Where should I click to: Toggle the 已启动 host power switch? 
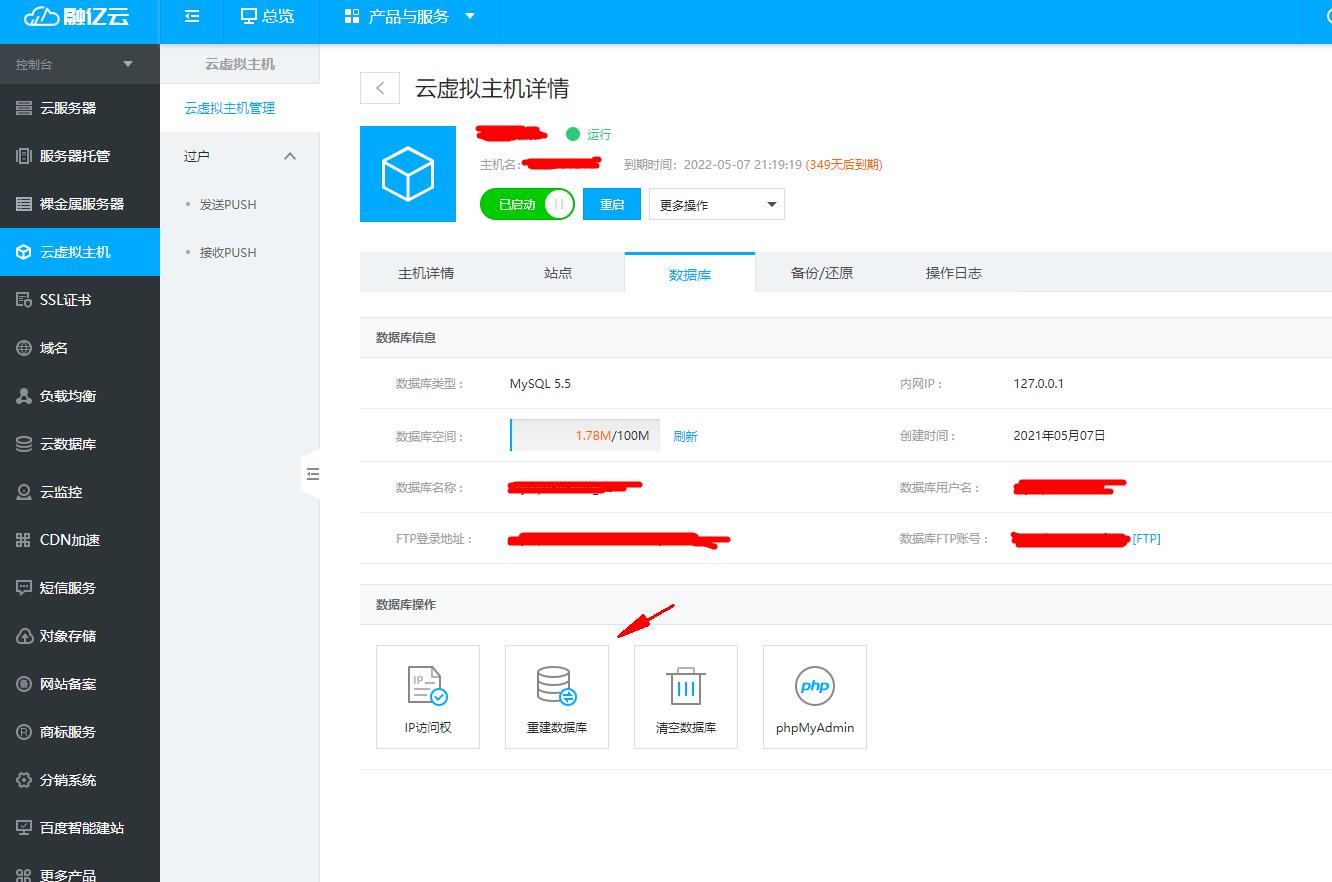[527, 204]
